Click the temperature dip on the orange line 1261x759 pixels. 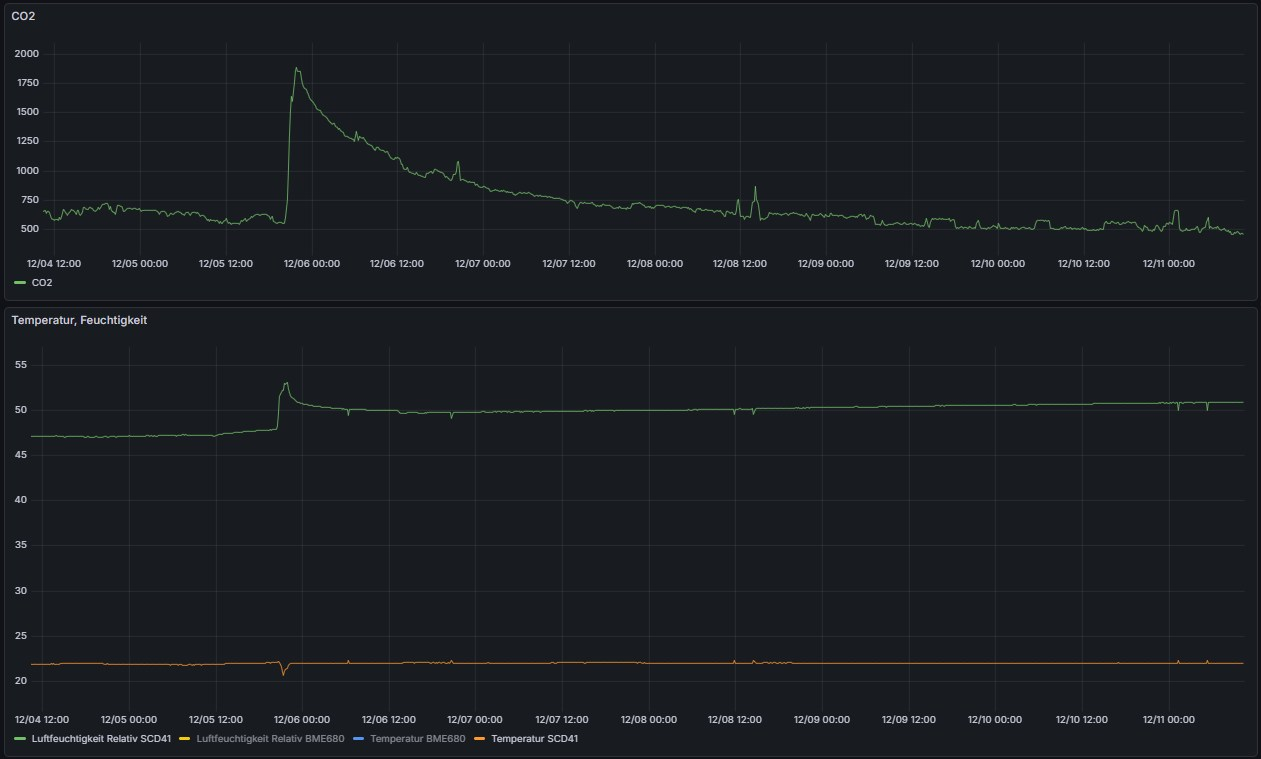click(283, 674)
